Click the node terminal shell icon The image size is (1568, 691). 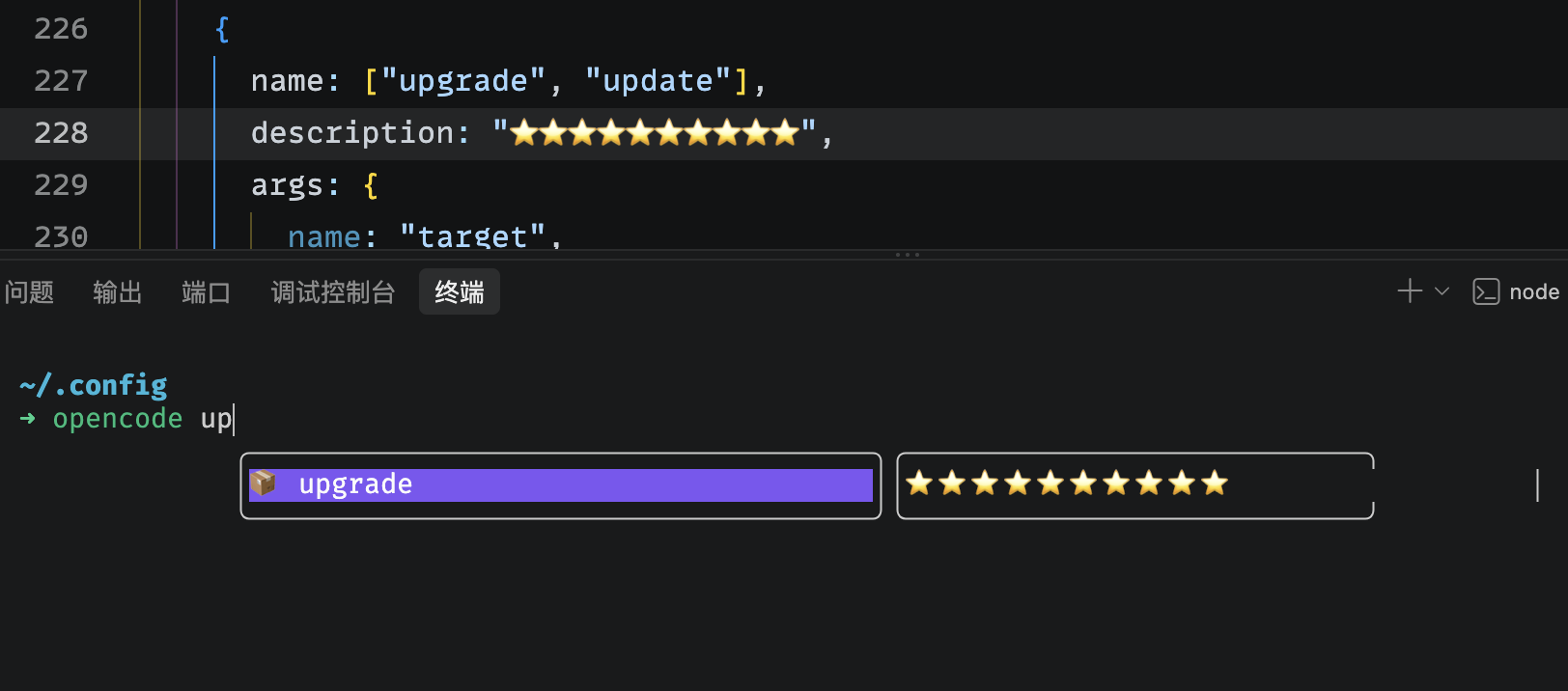(x=1486, y=291)
